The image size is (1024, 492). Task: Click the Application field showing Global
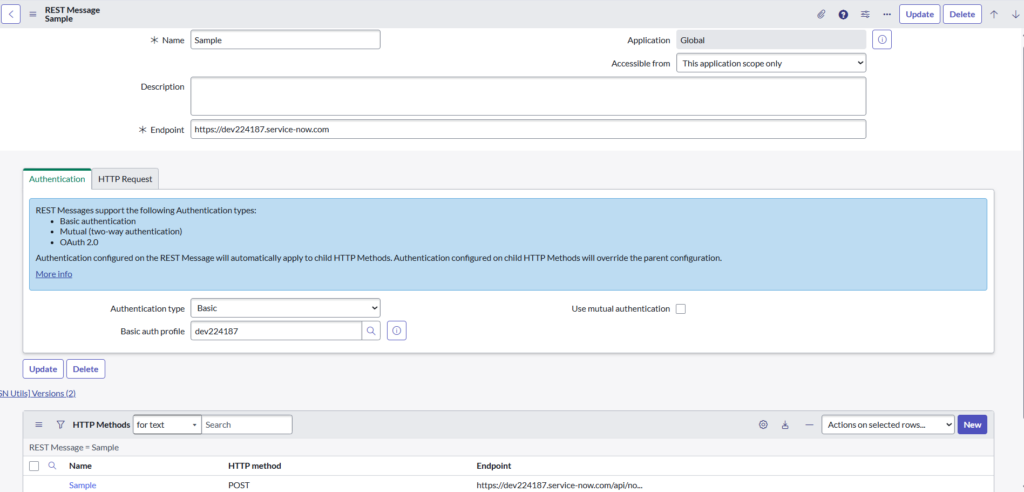pyautogui.click(x=771, y=40)
